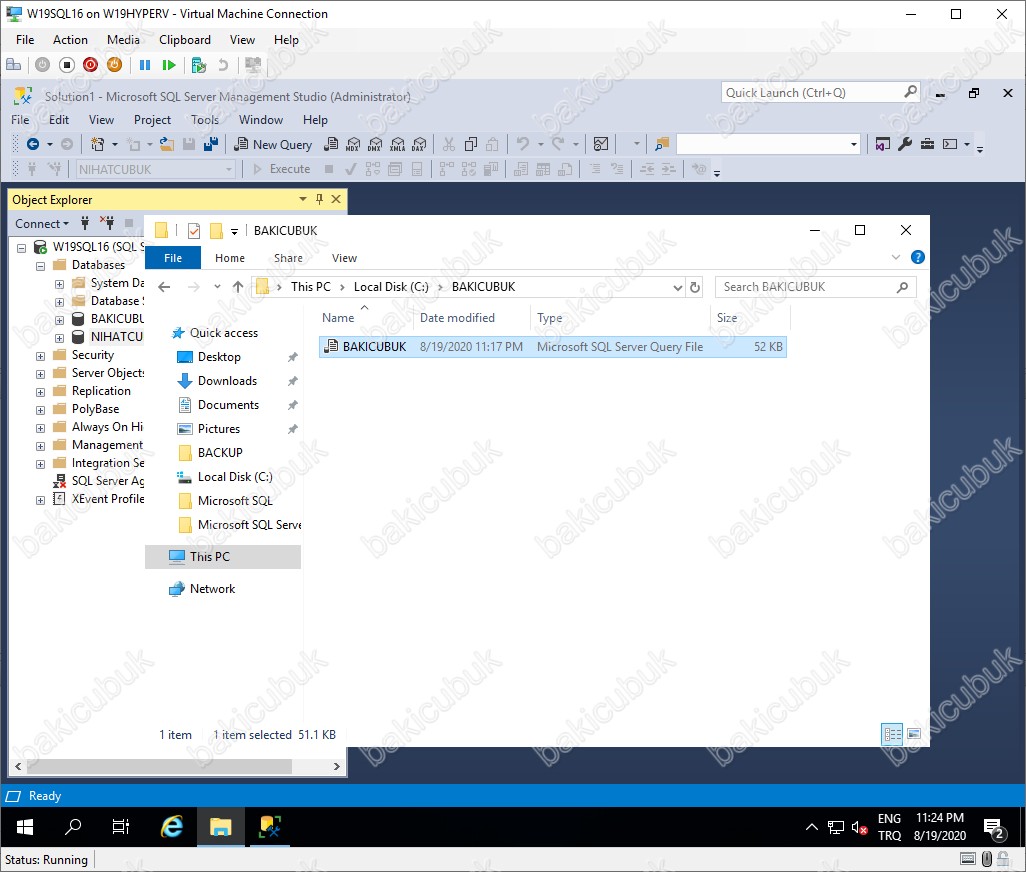Click the VM Checkpoint icon
1026x872 pixels.
click(199, 65)
